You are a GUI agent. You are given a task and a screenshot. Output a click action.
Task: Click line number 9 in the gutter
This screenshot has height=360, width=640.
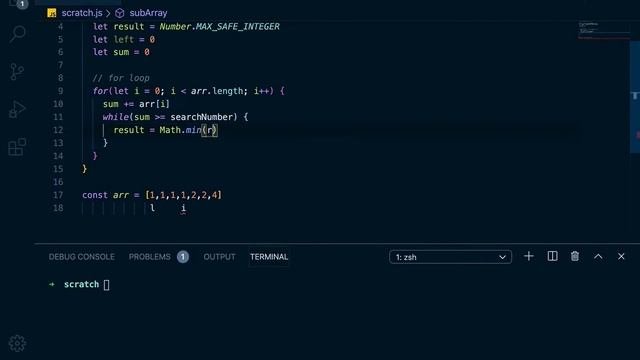[60, 91]
